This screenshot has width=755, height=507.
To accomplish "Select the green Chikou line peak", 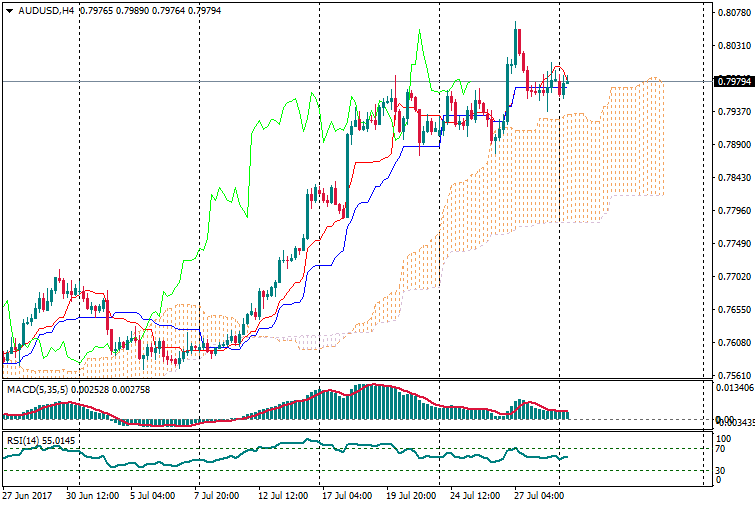I will pos(418,32).
